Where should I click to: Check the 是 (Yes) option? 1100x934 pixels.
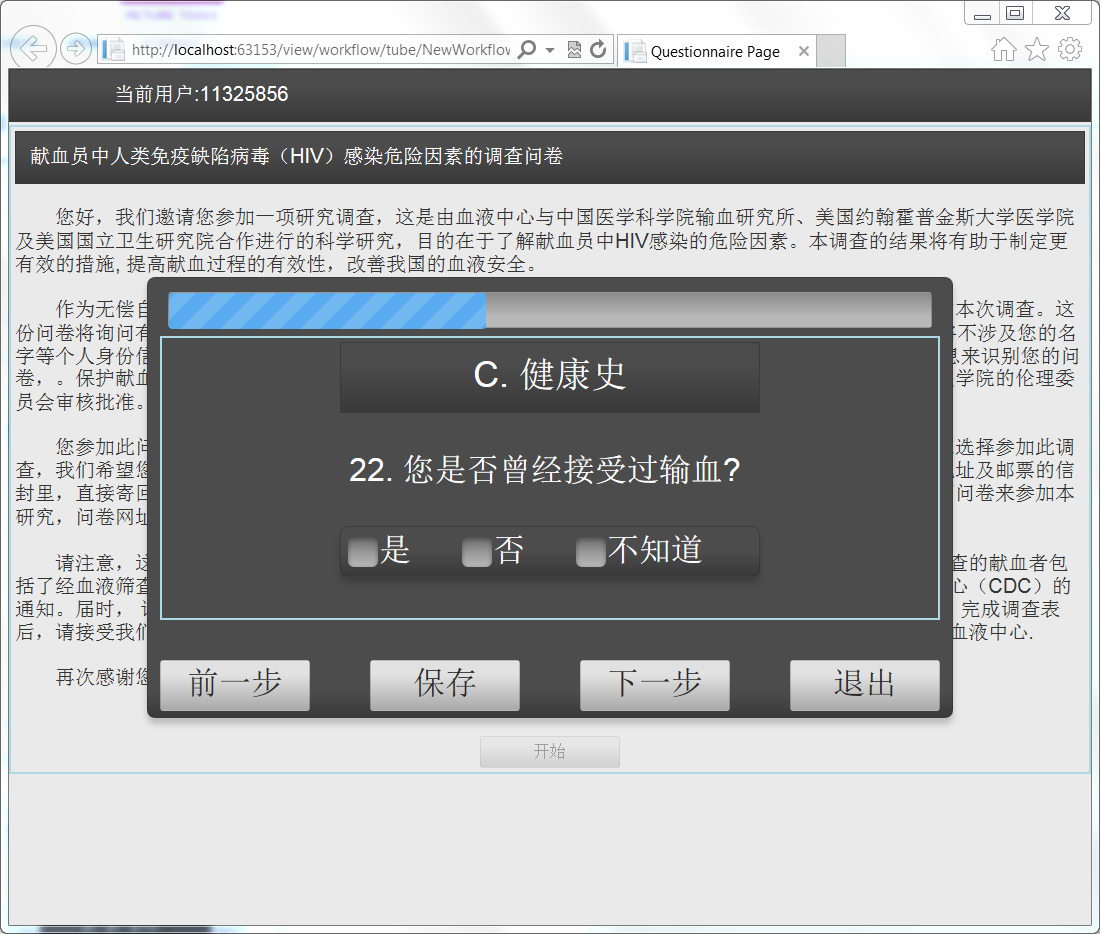click(x=363, y=552)
